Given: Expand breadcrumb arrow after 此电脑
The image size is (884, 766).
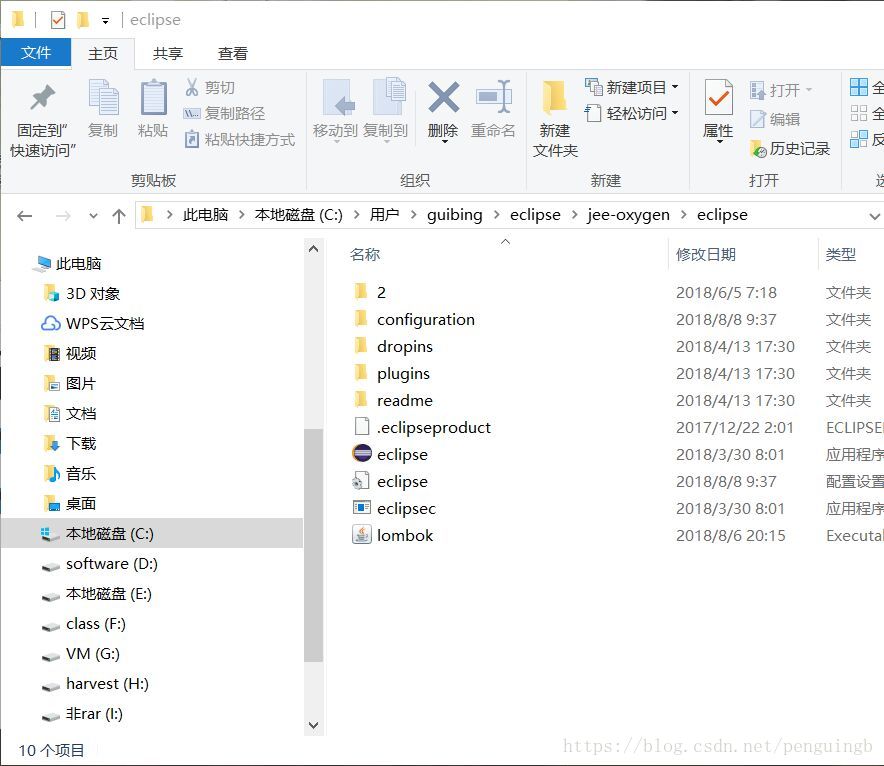Looking at the screenshot, I should point(241,215).
